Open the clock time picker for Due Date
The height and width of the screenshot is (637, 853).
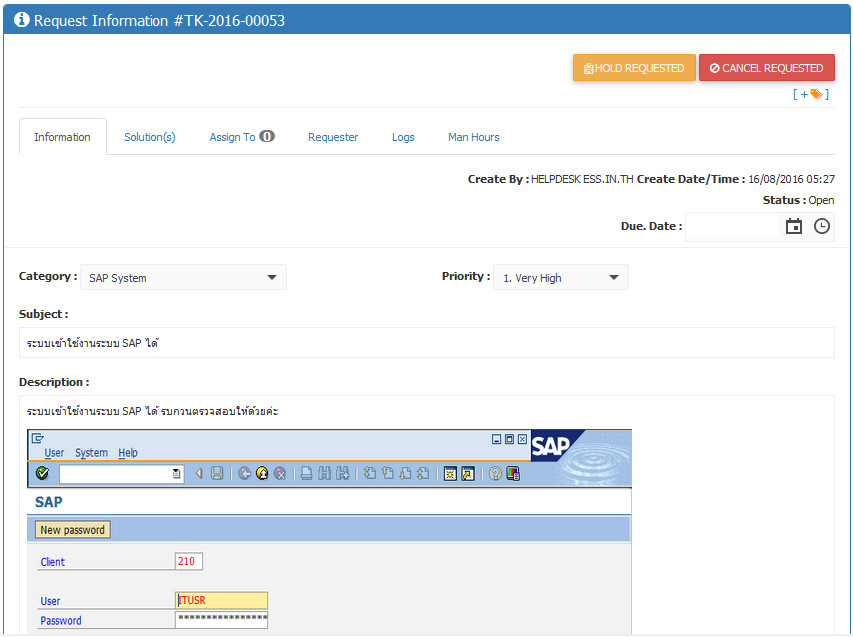point(821,226)
